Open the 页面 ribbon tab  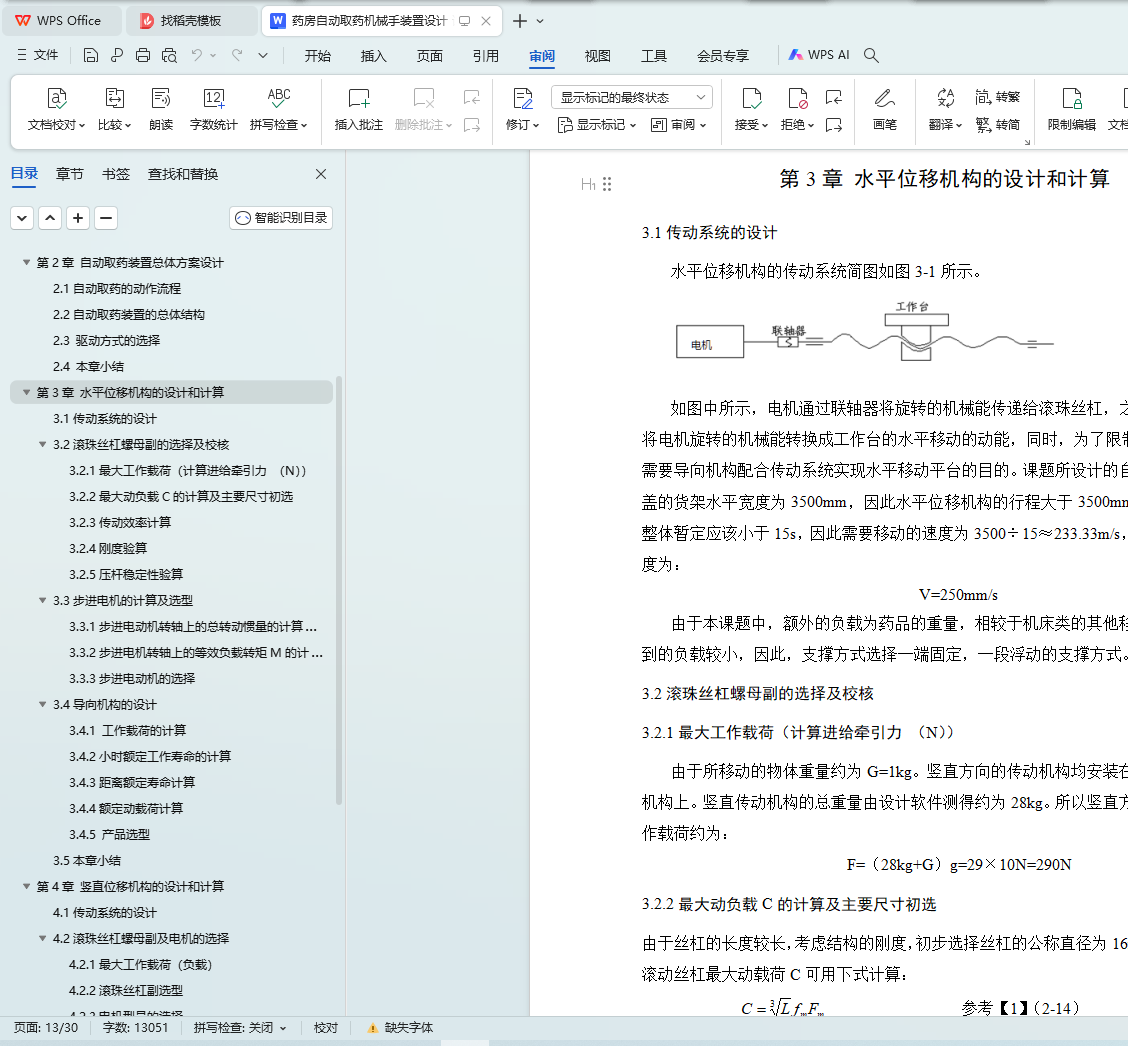click(429, 55)
